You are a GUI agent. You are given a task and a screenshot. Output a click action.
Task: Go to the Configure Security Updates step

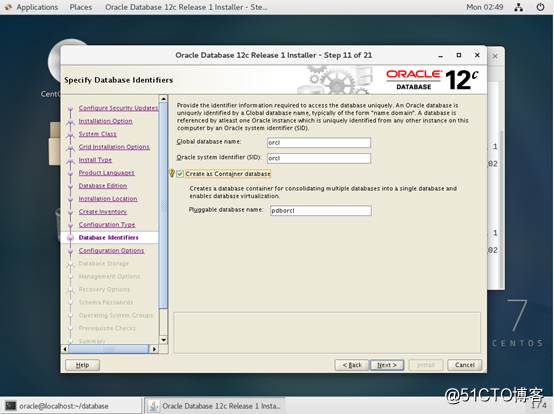pyautogui.click(x=118, y=108)
